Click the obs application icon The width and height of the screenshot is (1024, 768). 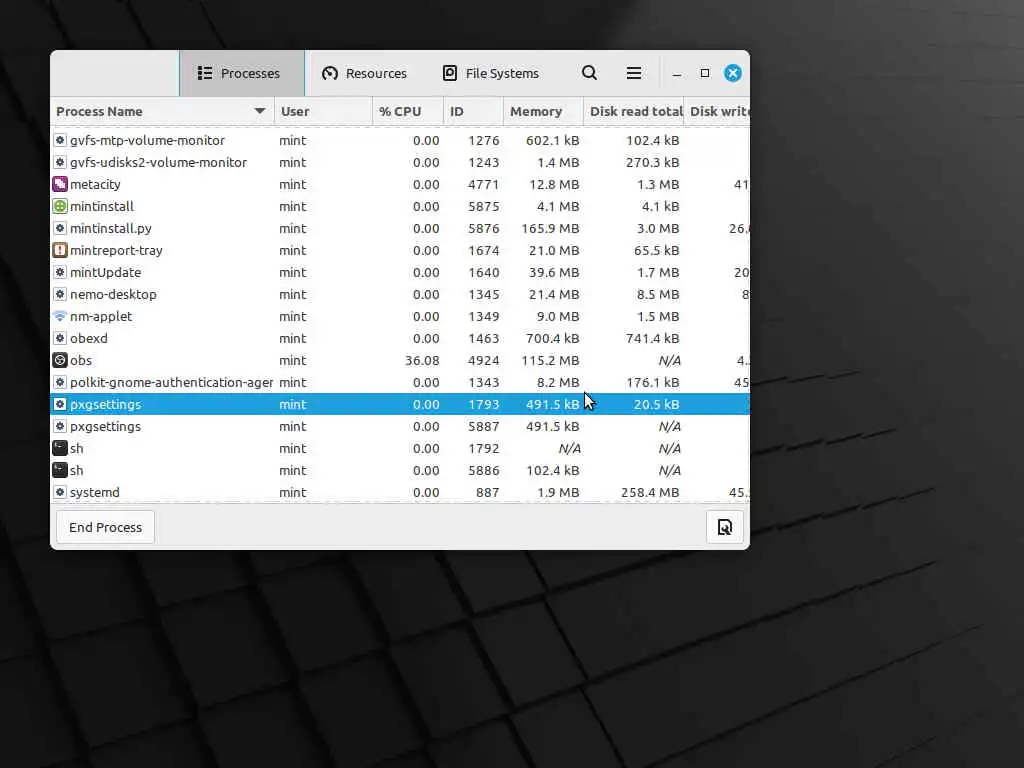tap(60, 360)
